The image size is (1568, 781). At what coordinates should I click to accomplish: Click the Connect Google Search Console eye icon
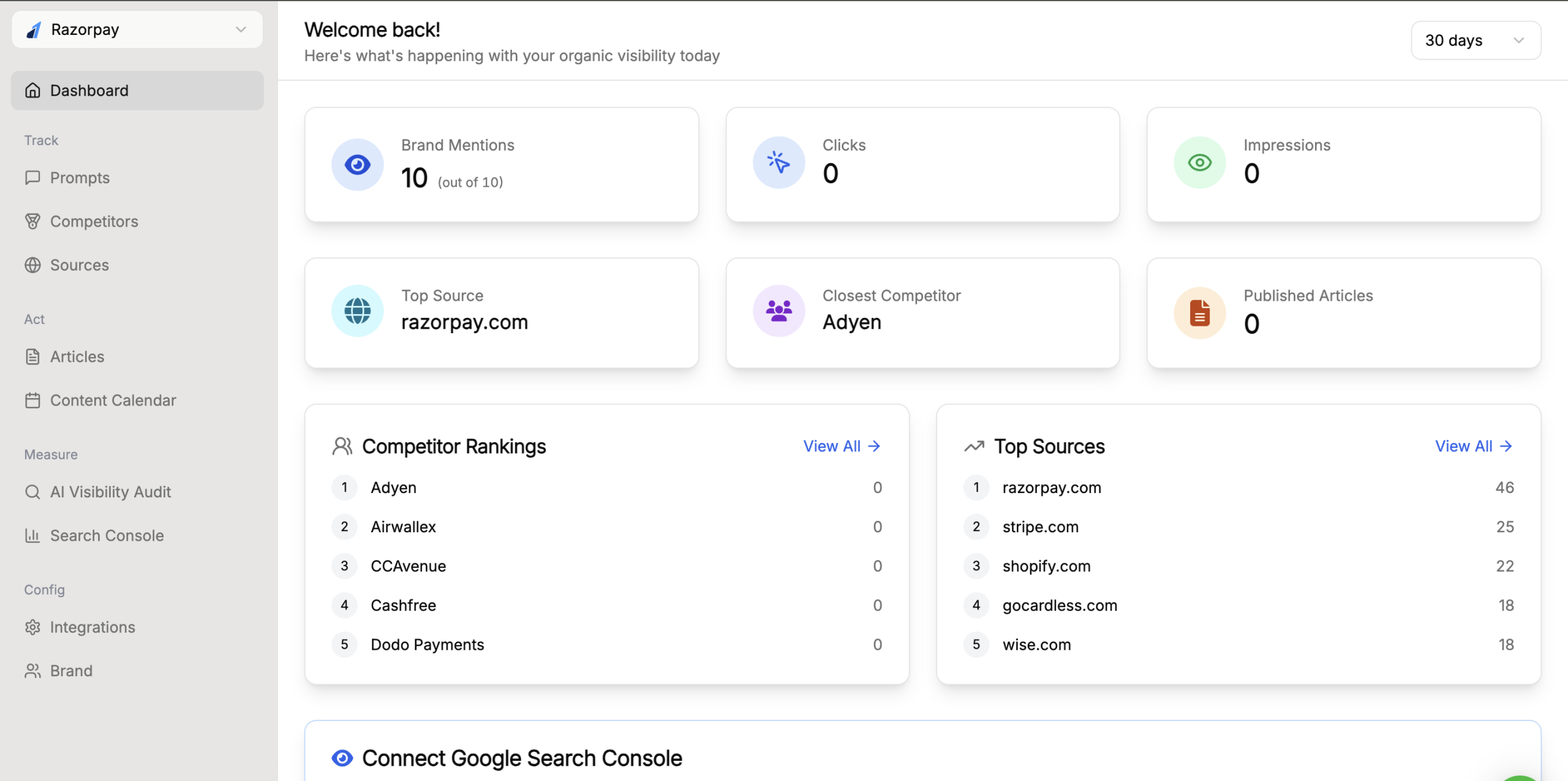click(342, 758)
